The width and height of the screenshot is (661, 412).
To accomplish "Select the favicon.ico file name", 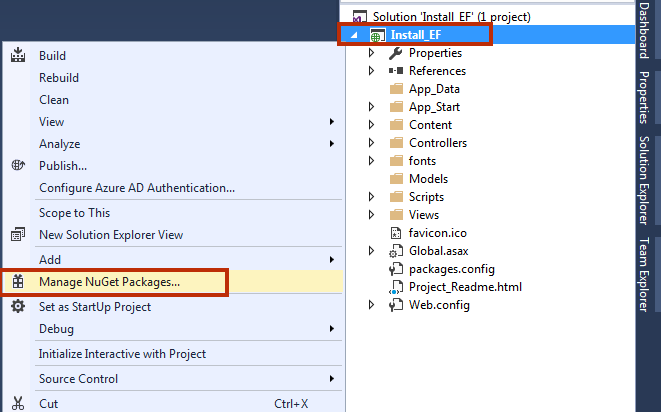I will click(x=438, y=233).
